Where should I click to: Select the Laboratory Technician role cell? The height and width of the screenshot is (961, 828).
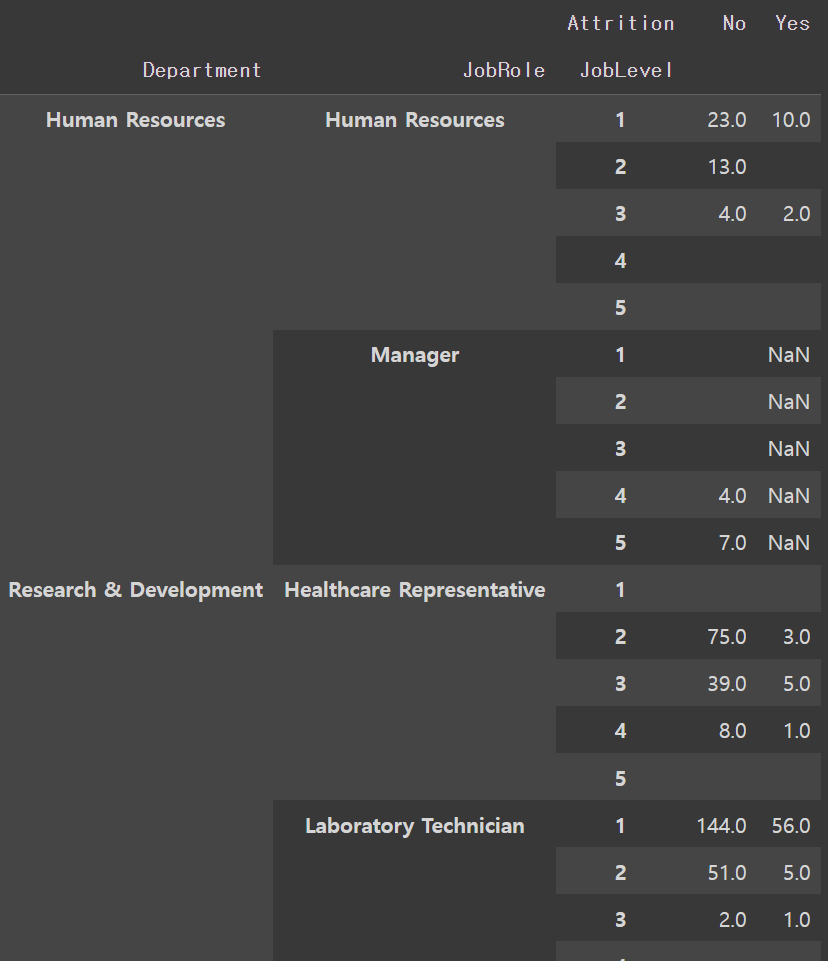point(414,826)
